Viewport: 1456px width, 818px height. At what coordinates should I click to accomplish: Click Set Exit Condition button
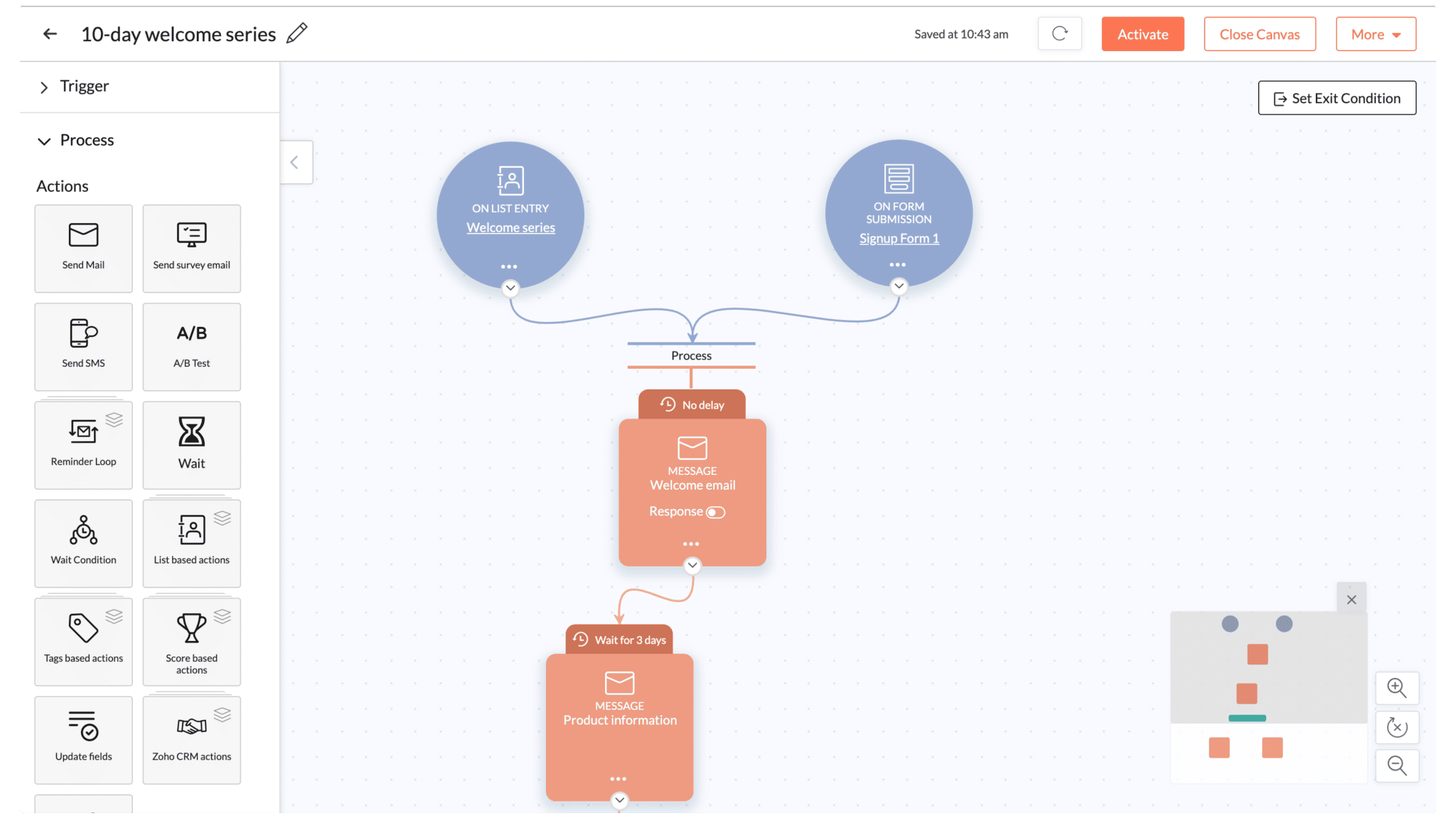(1337, 98)
